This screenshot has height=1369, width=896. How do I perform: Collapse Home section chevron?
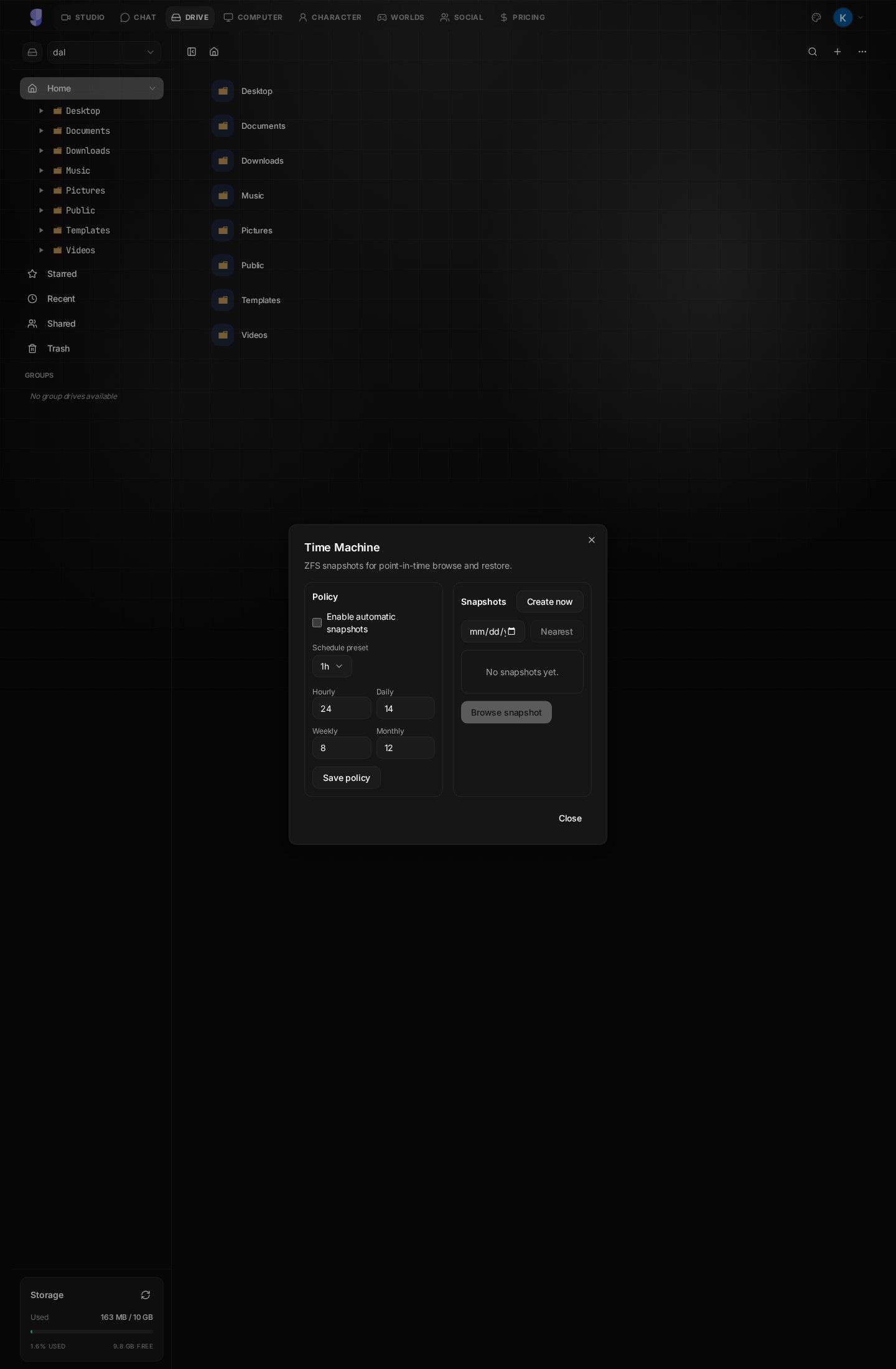coord(152,88)
